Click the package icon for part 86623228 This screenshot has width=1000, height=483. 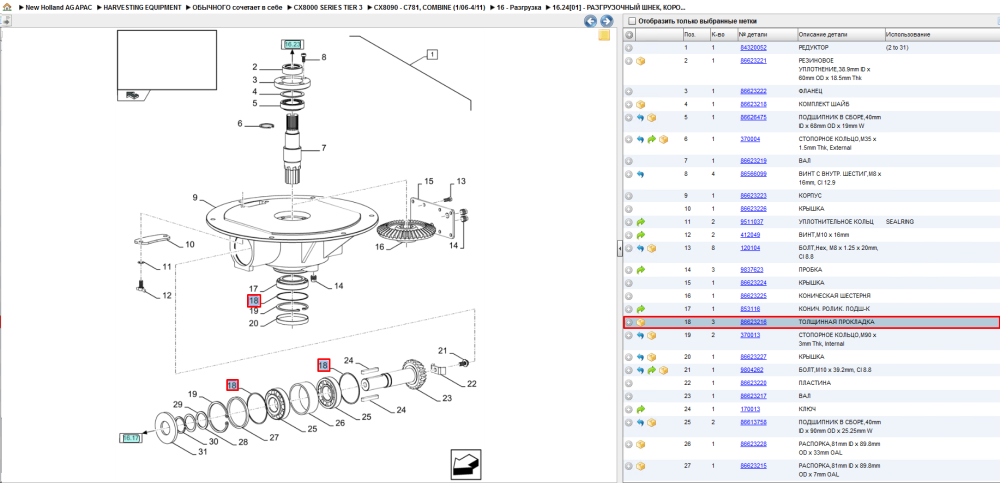point(641,444)
